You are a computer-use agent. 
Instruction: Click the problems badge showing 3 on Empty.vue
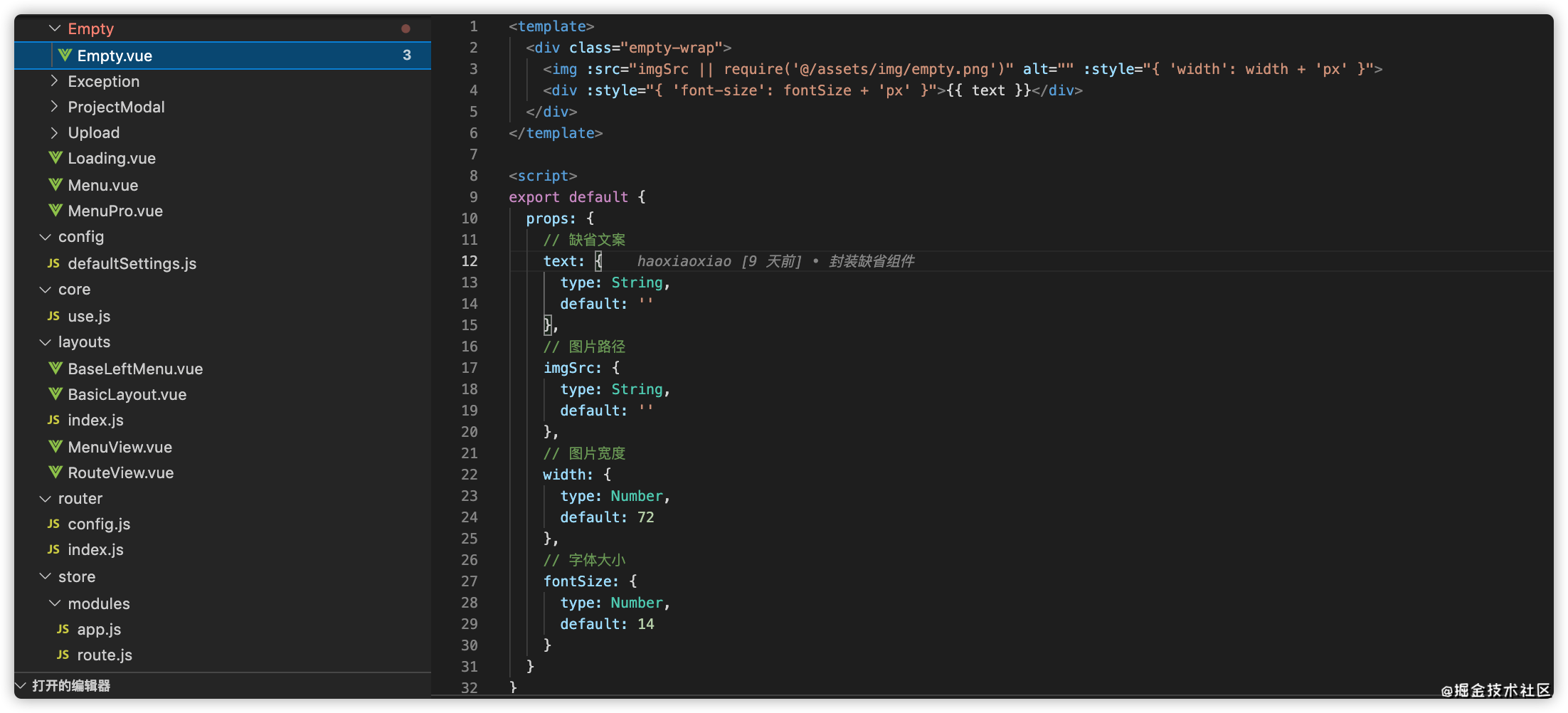click(x=406, y=56)
